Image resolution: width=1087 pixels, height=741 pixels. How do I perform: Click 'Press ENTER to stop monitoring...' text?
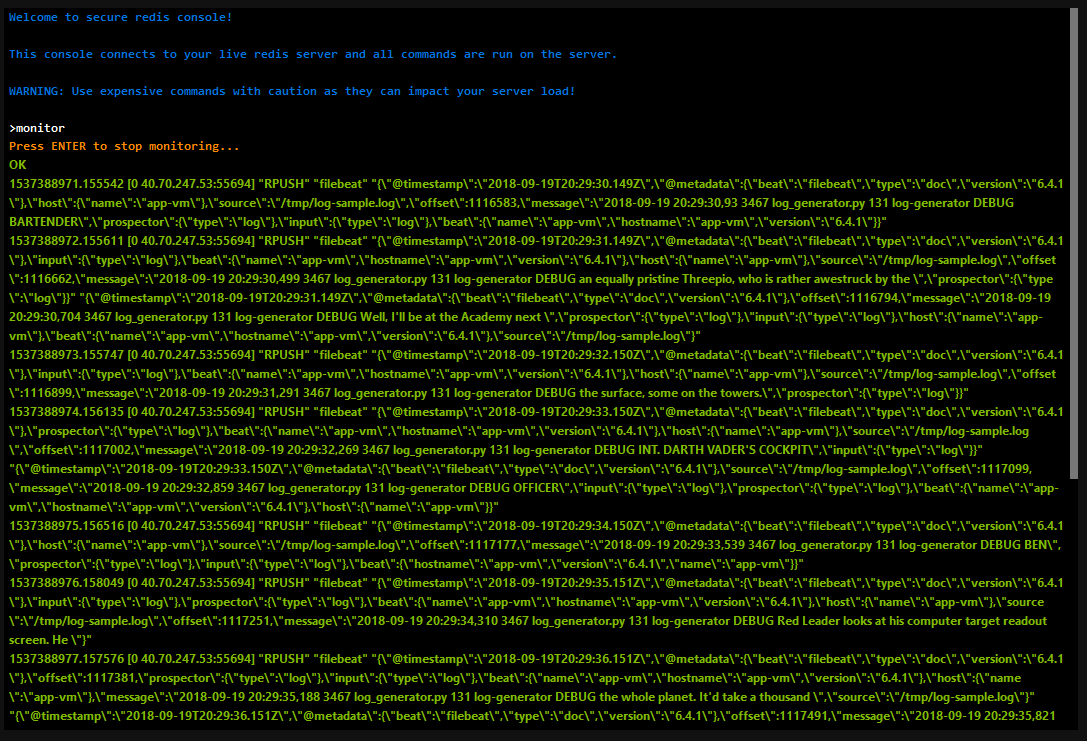coord(124,146)
